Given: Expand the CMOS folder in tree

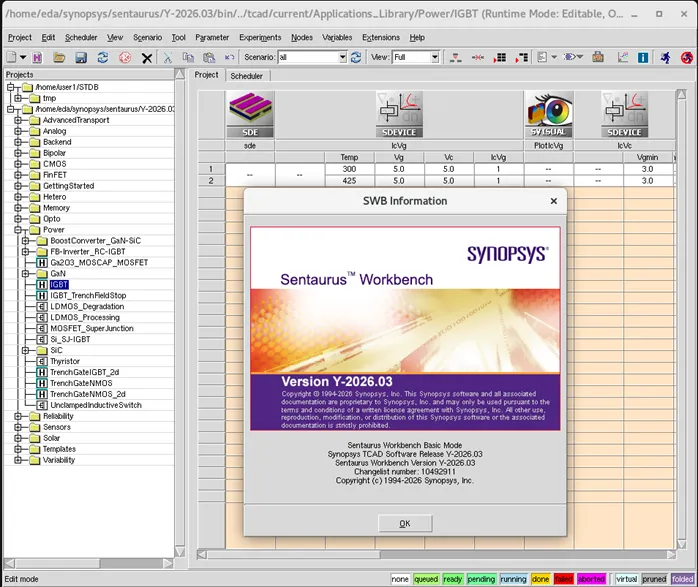Looking at the screenshot, I should pos(18,164).
